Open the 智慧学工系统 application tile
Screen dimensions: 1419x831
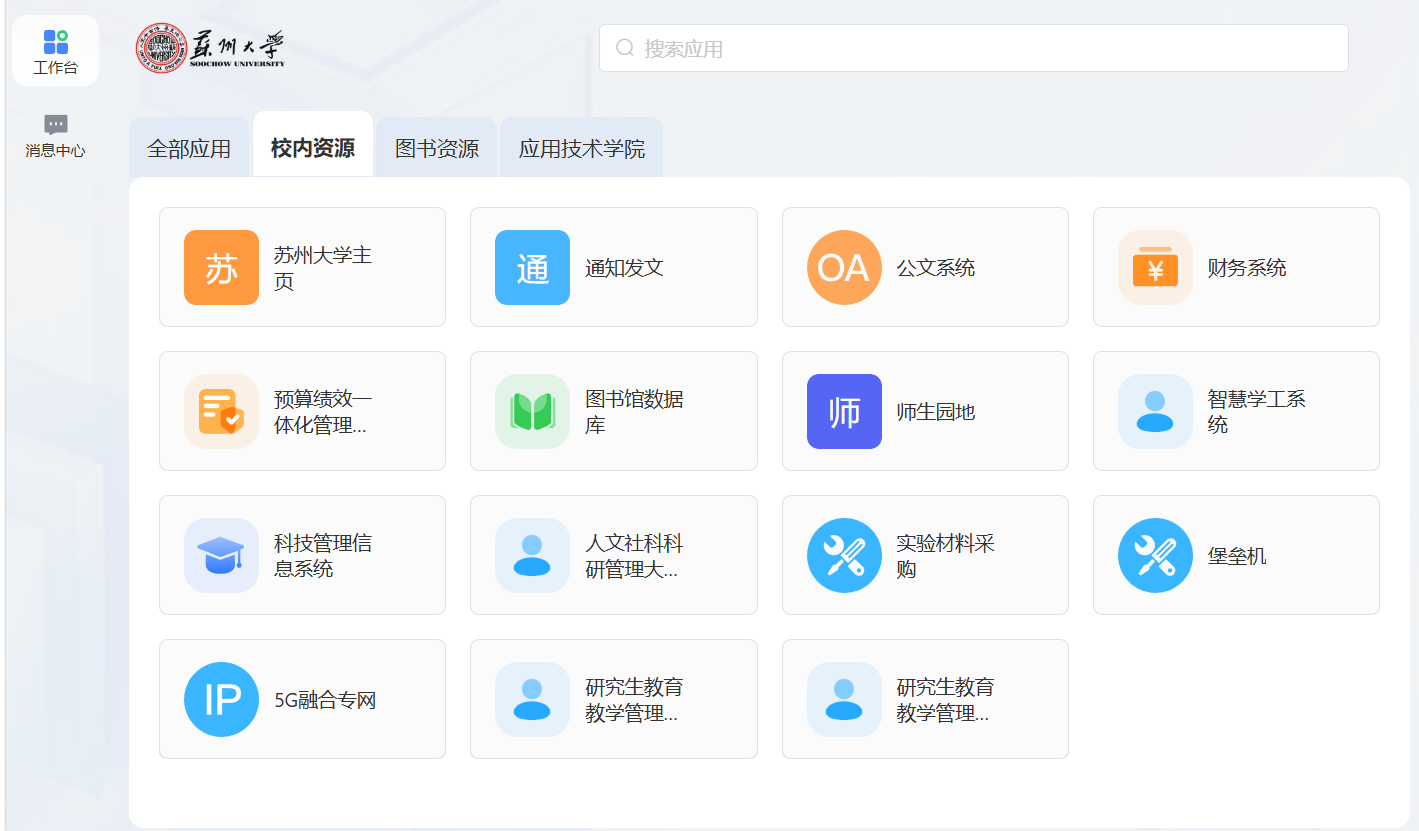[x=1236, y=411]
